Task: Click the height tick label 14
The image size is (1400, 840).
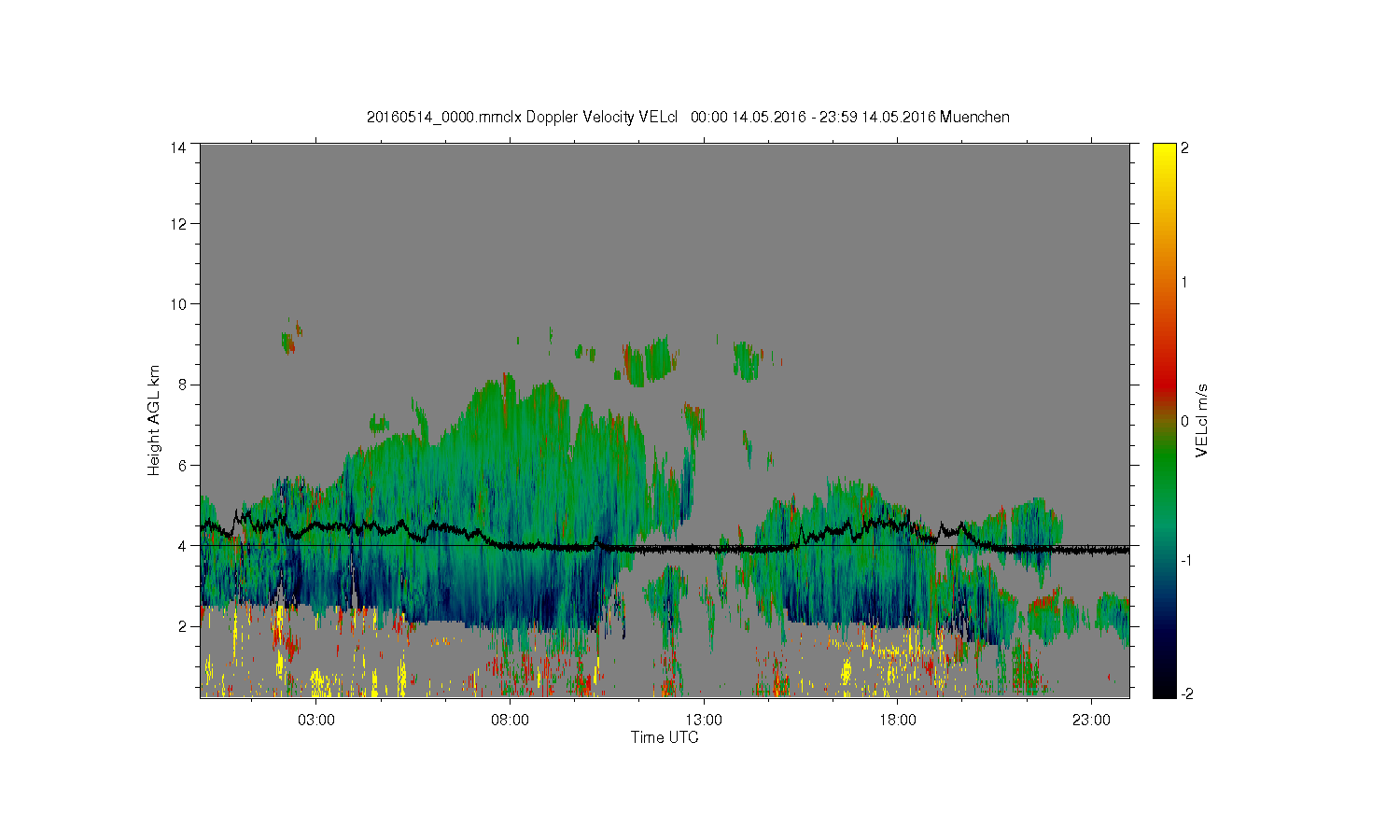Action: [178, 147]
